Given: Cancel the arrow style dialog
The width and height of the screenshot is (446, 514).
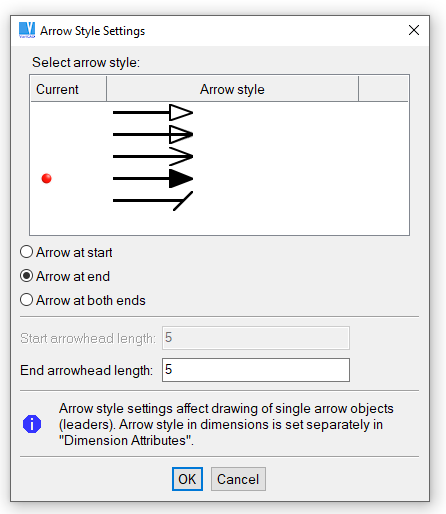Looking at the screenshot, I should [238, 479].
